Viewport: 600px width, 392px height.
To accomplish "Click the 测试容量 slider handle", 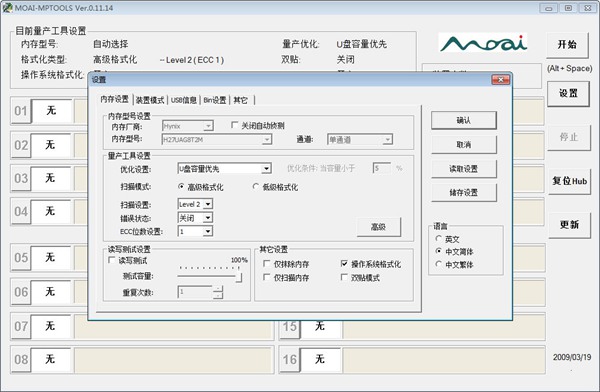I will click(x=239, y=277).
